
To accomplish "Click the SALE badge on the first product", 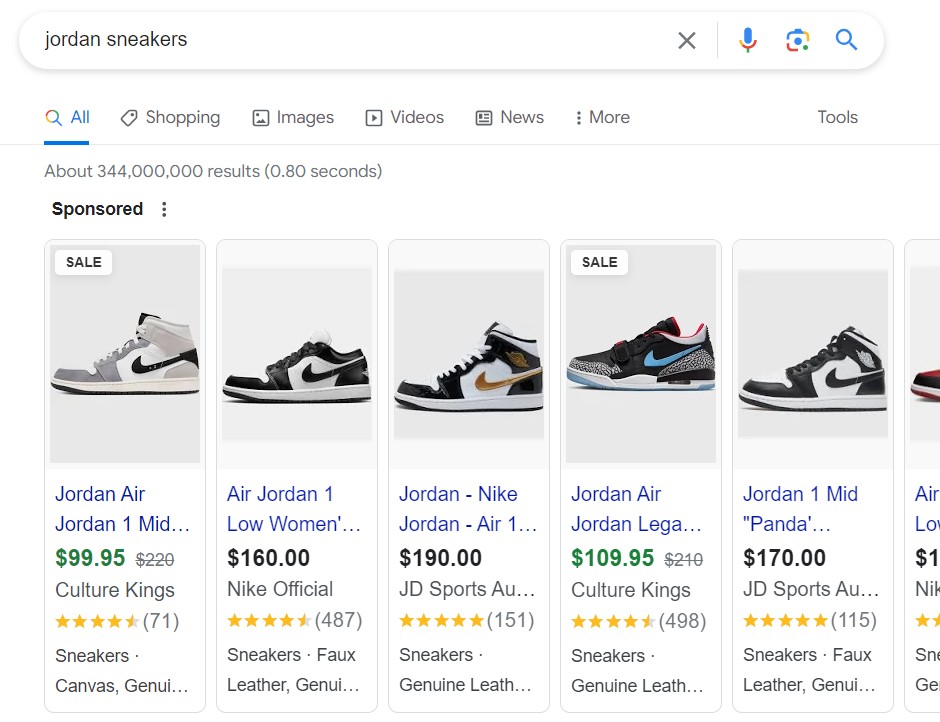I will point(83,262).
